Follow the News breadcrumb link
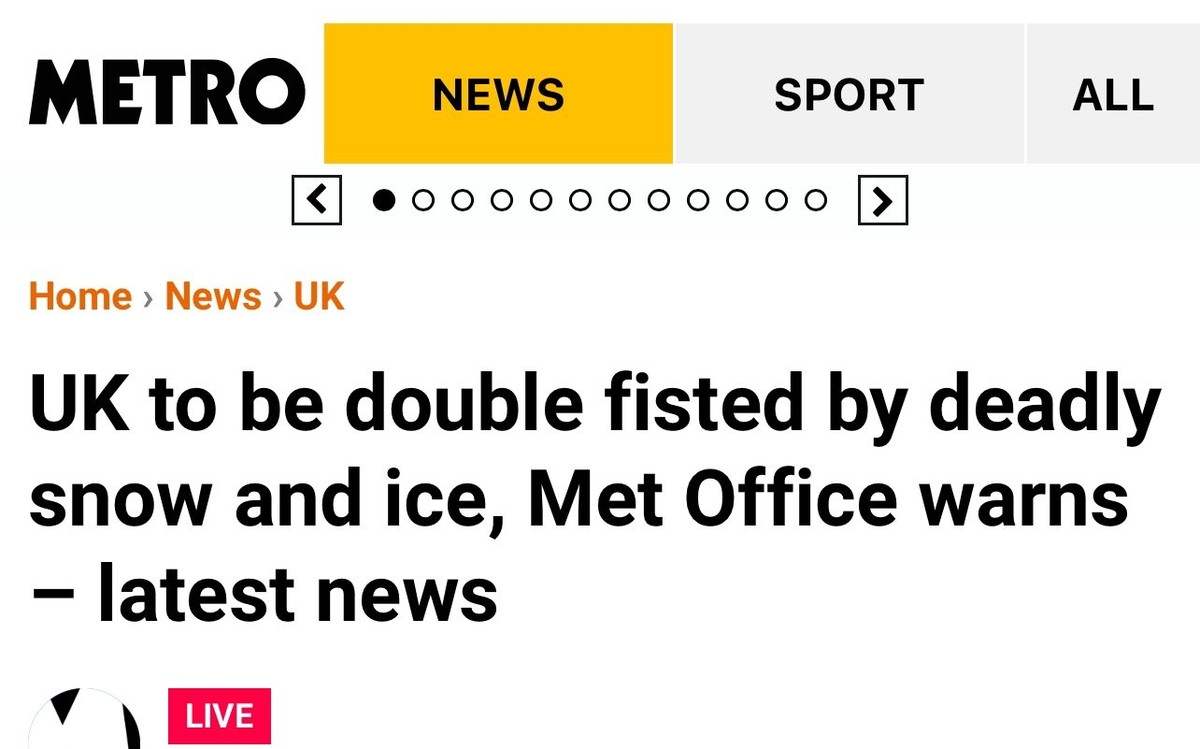This screenshot has width=1200, height=749. click(213, 297)
